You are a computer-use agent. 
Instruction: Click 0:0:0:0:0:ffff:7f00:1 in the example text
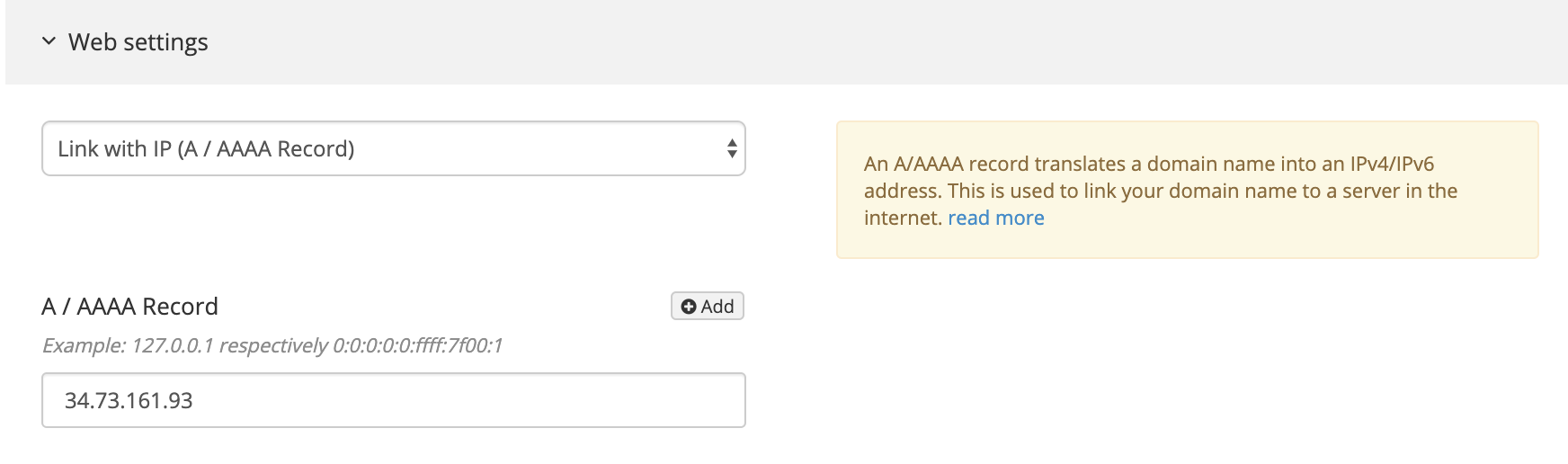pyautogui.click(x=418, y=345)
